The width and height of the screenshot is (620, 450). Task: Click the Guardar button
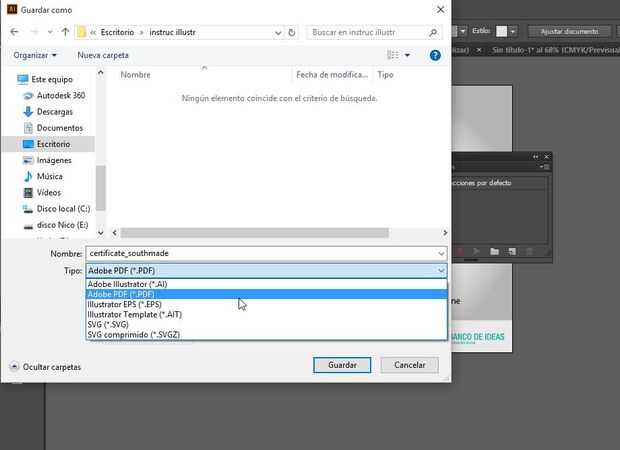pyautogui.click(x=342, y=365)
